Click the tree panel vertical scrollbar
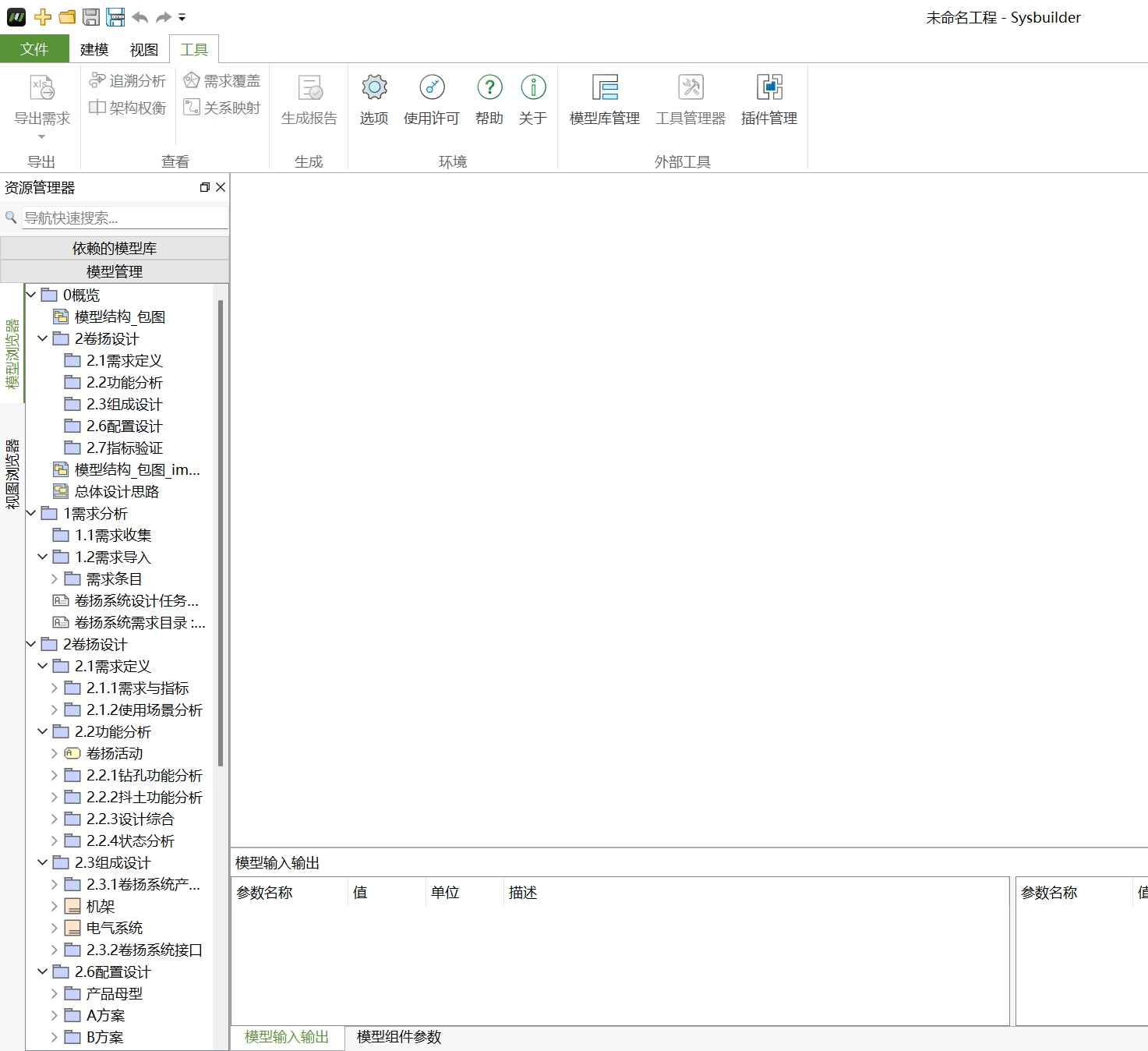1148x1051 pixels. pos(221,533)
